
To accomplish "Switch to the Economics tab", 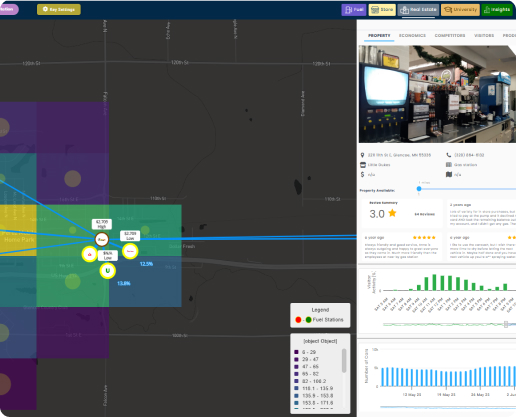I will 412,35.
